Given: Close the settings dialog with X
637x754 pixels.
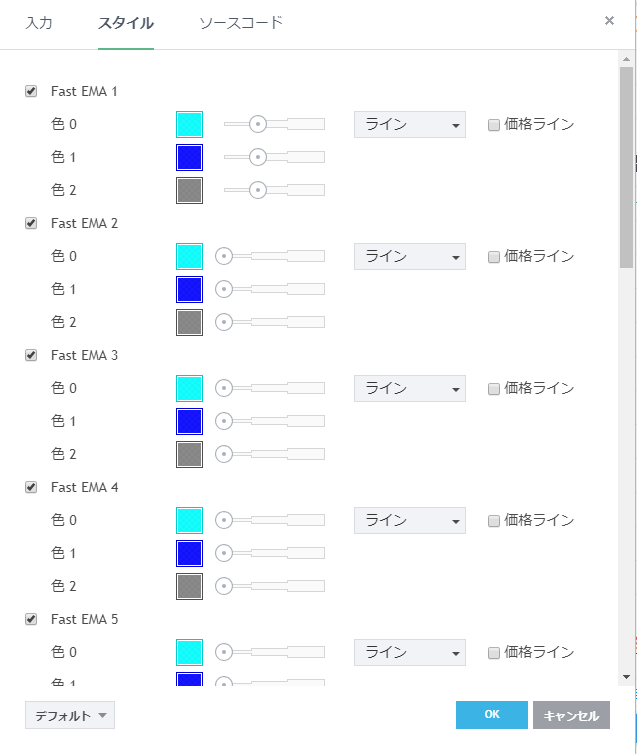Looking at the screenshot, I should coord(609,21).
